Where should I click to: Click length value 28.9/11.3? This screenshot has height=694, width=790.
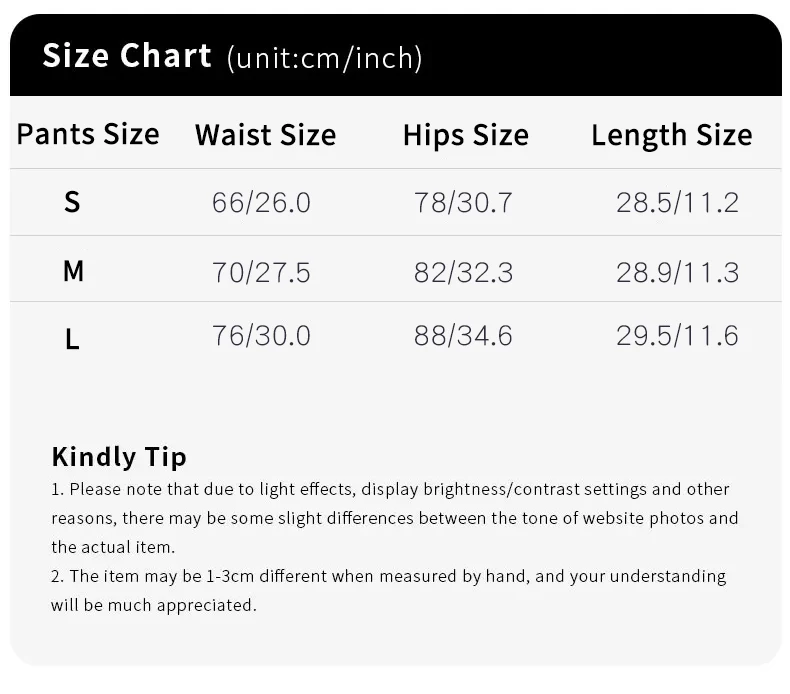click(x=677, y=272)
